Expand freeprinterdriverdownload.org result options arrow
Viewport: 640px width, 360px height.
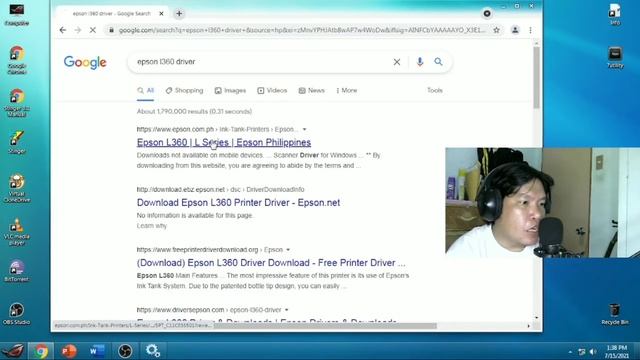288,250
